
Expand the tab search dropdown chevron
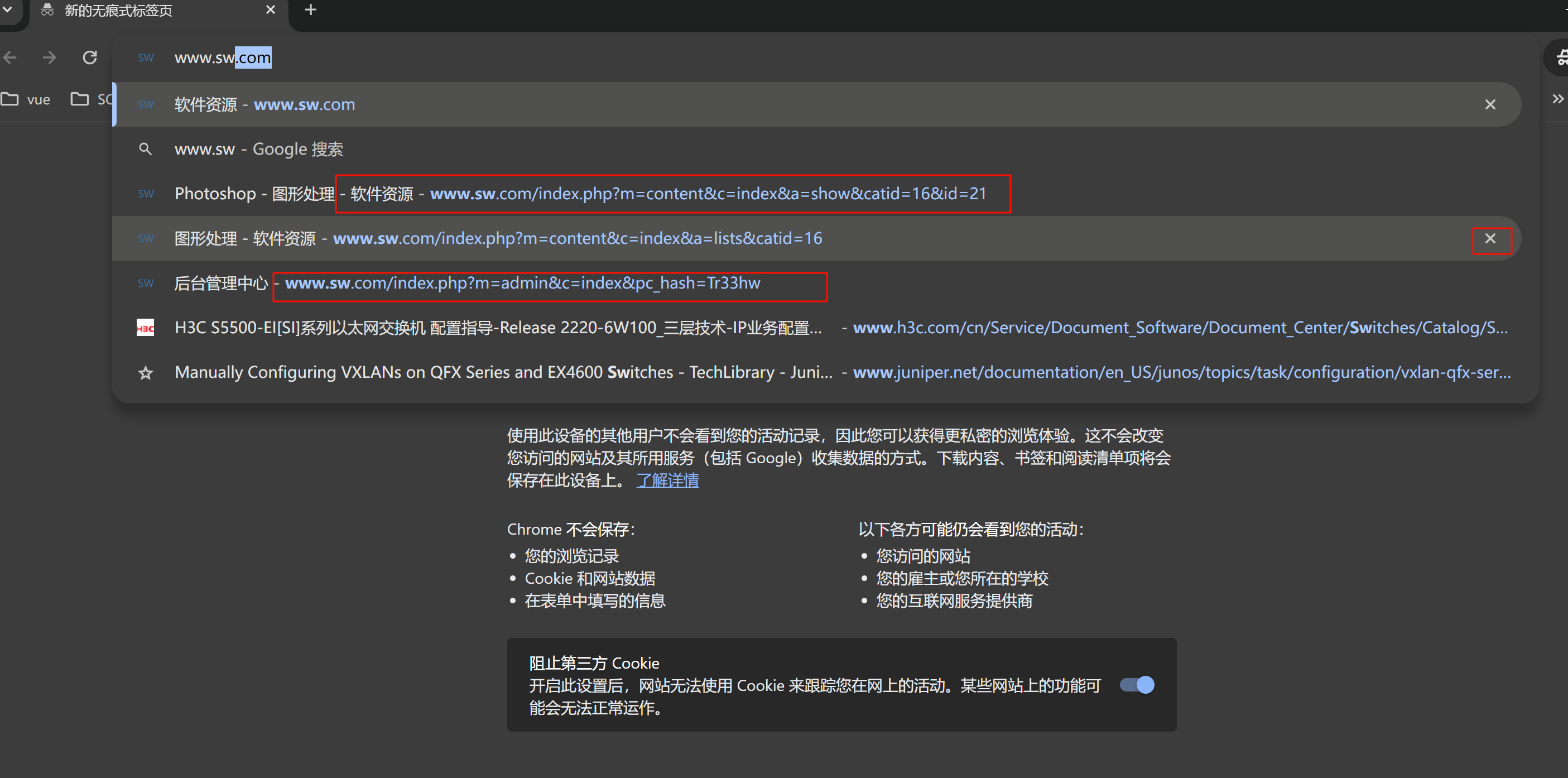[8, 9]
